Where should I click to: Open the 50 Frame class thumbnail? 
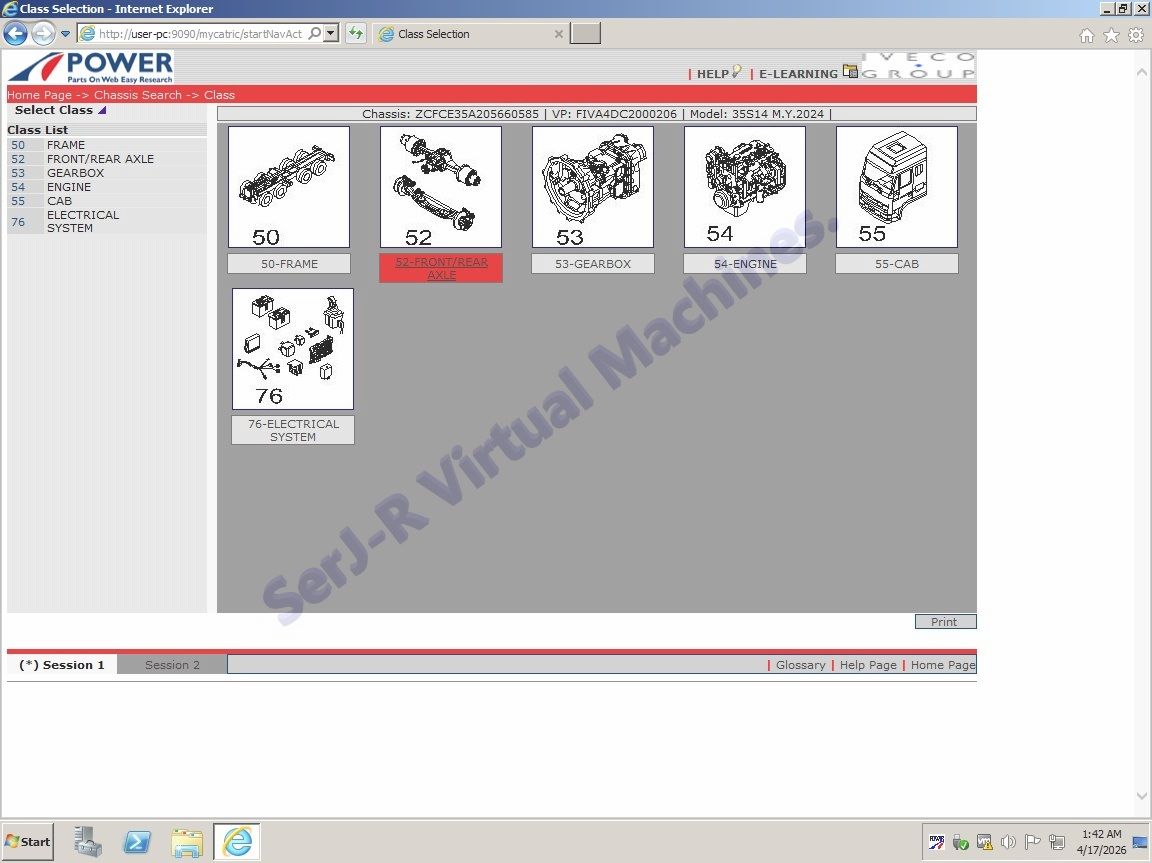[289, 187]
